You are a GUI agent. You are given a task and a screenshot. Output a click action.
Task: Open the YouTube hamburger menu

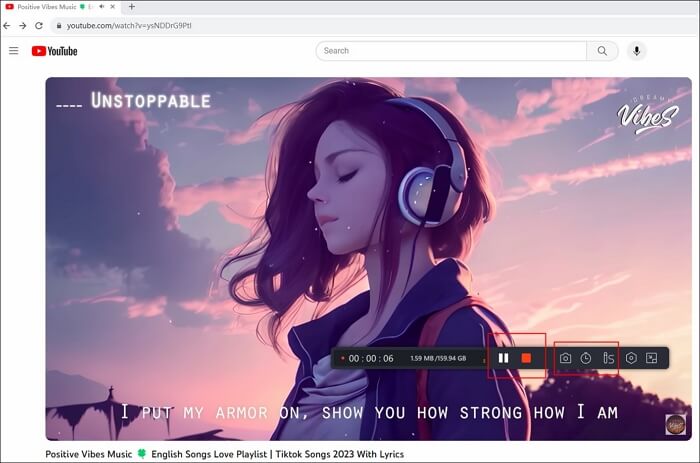pyautogui.click(x=14, y=51)
